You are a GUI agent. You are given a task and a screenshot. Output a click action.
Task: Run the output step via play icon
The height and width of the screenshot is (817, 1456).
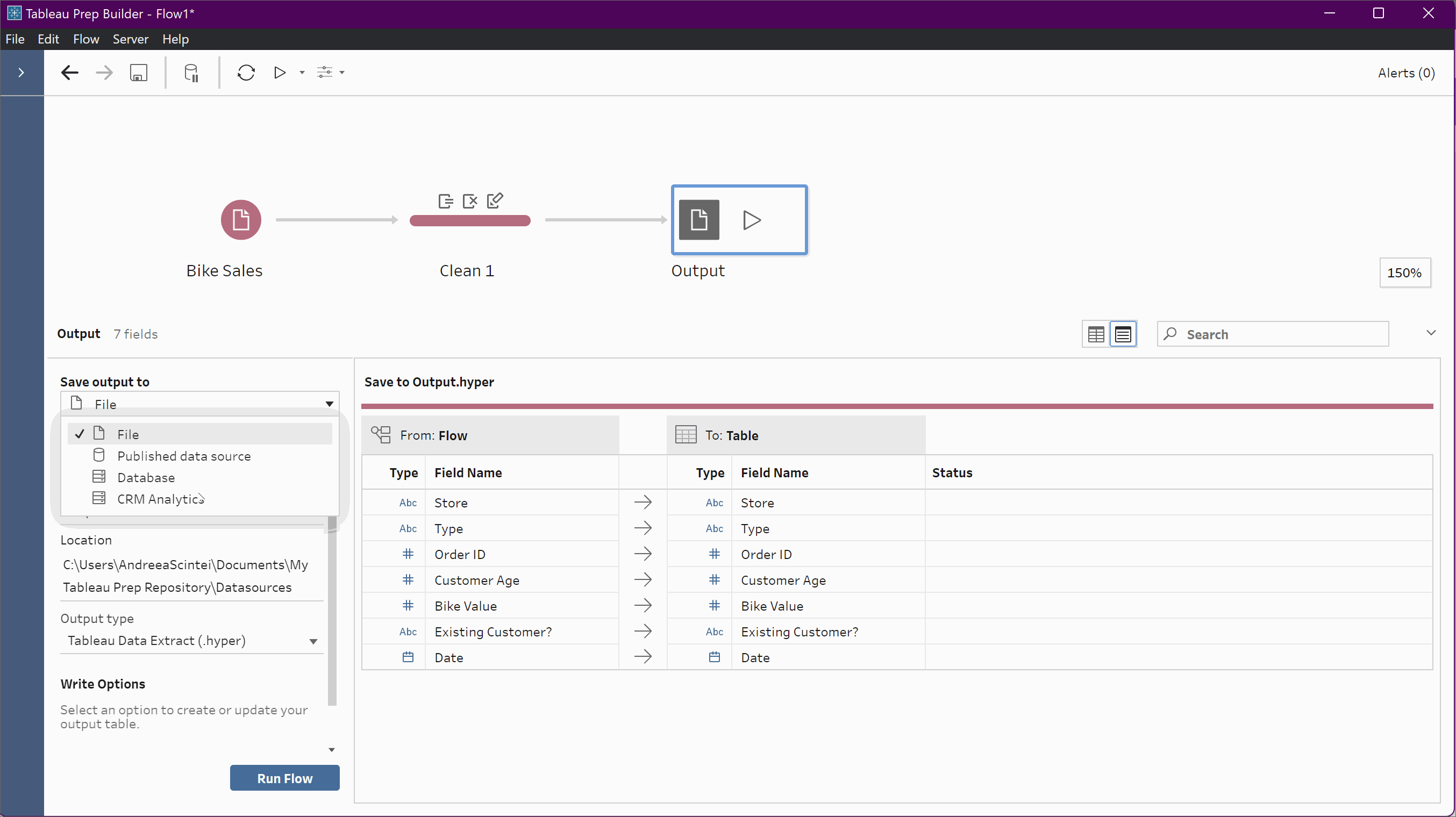pos(751,220)
